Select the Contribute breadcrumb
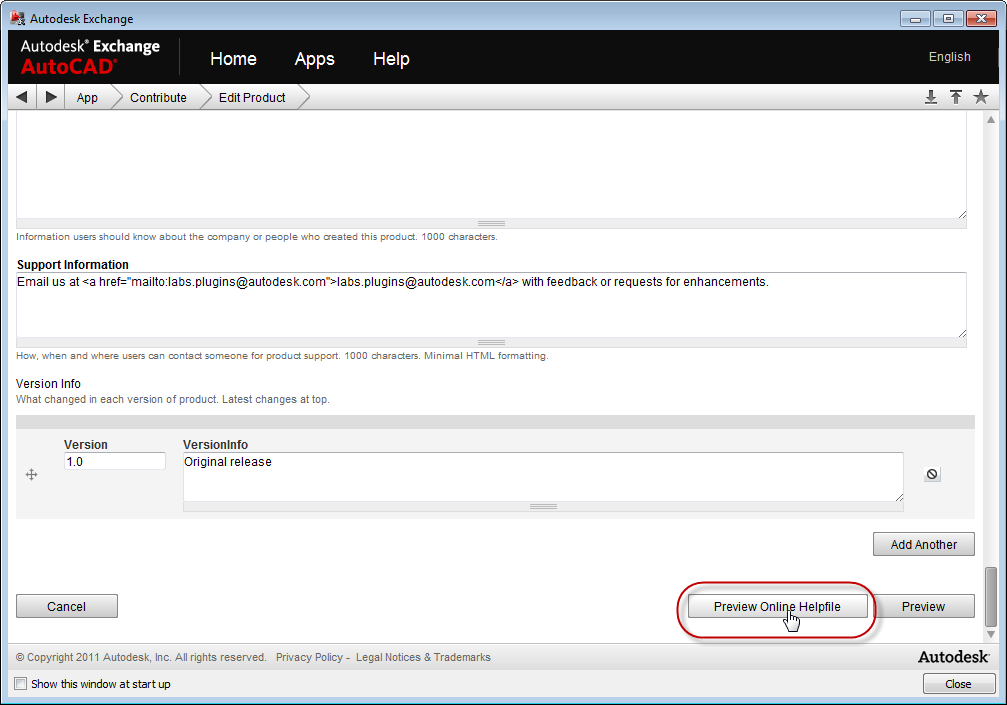 tap(158, 97)
